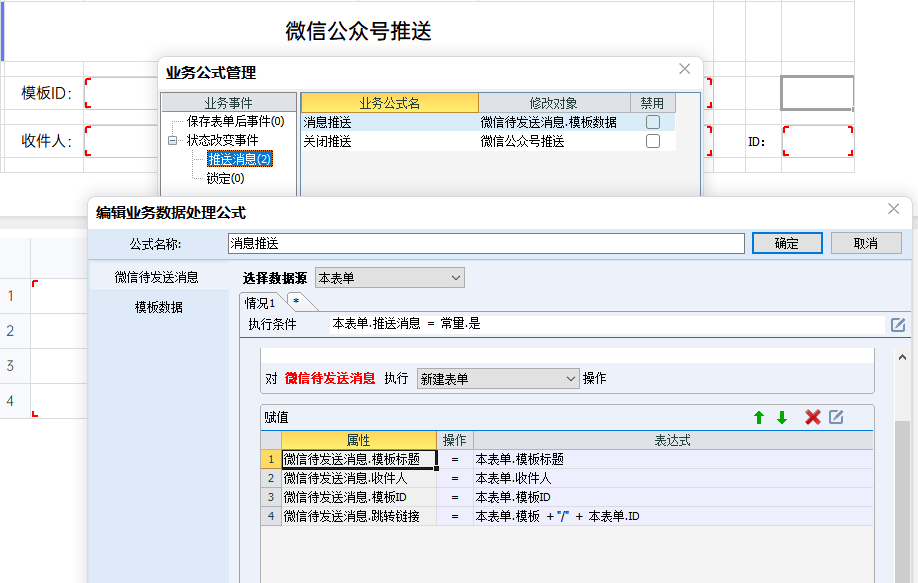
Task: Click the ID field on background form
Action: tap(818, 141)
